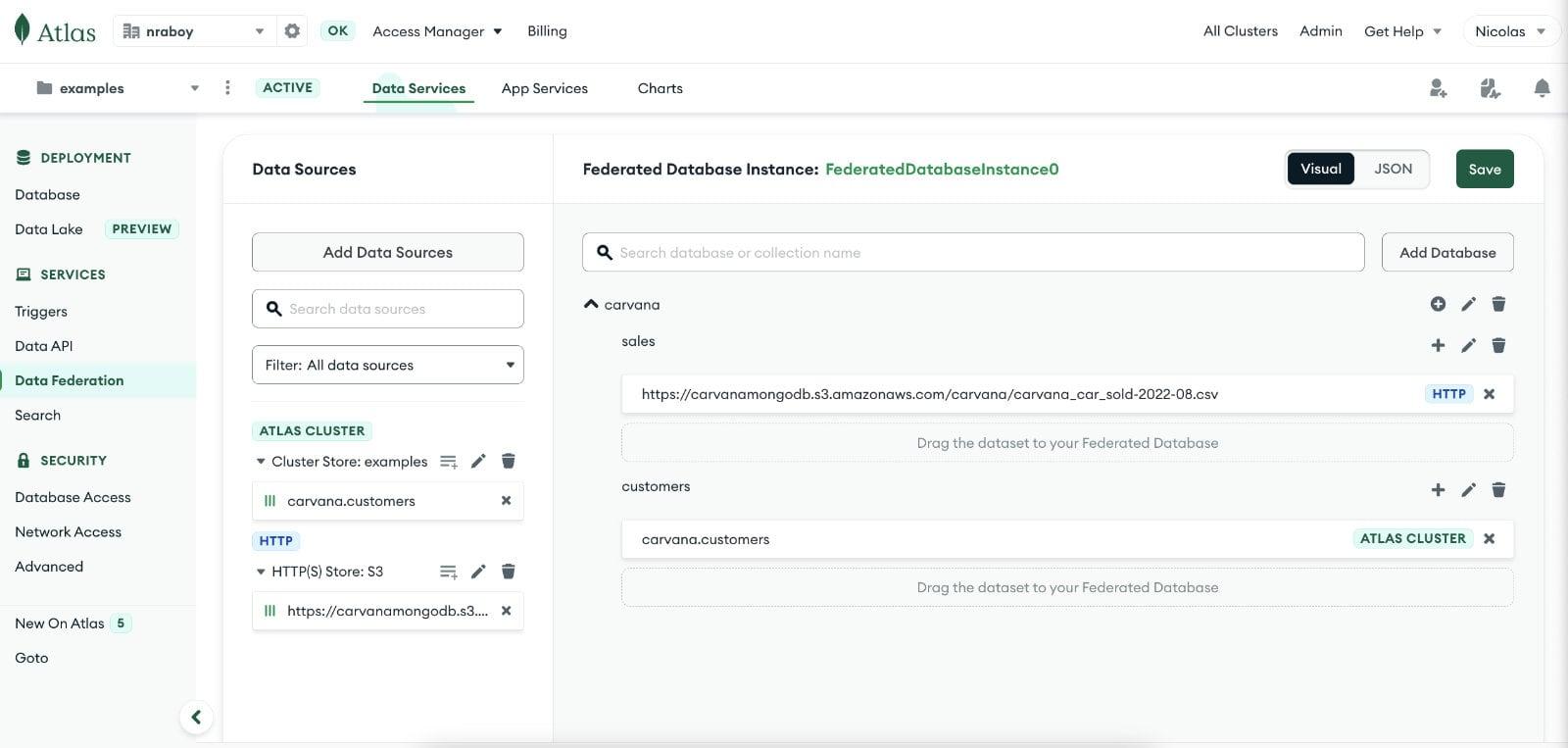Remove carvana.customers ATLAS CLUSTER mapping
1568x748 pixels.
(x=1490, y=538)
